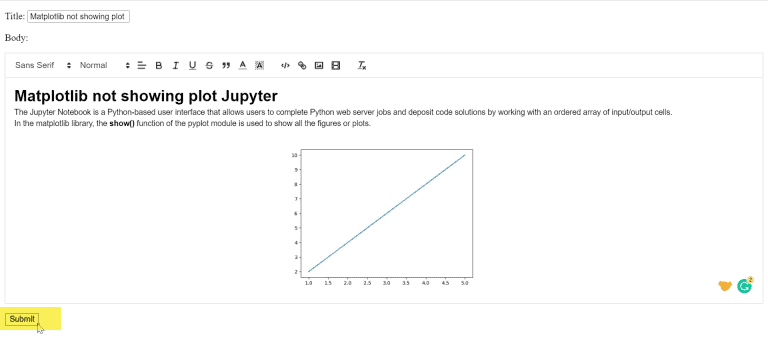Viewport: 768px width, 361px height.
Task: Click the orange extension icon beside Grammarly
Action: tap(725, 286)
